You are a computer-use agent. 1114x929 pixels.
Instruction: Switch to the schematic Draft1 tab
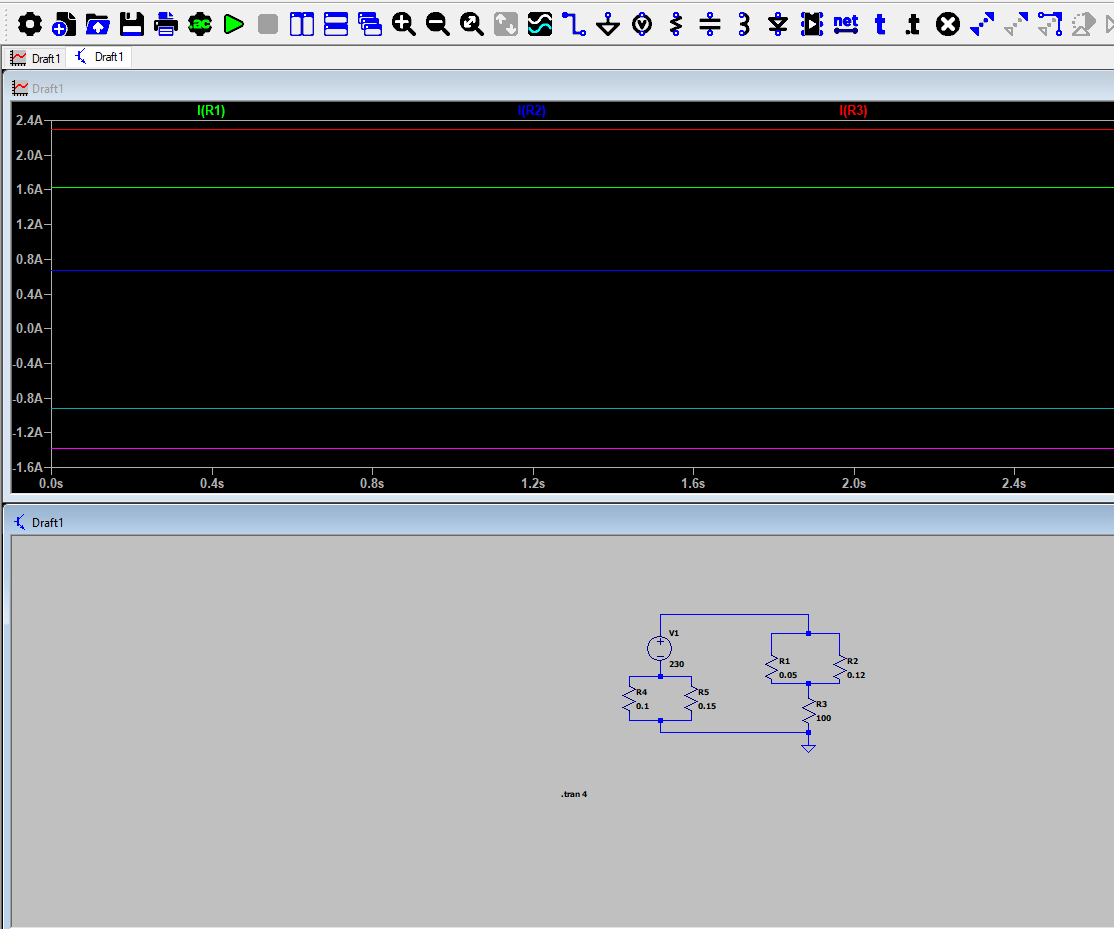coord(100,57)
